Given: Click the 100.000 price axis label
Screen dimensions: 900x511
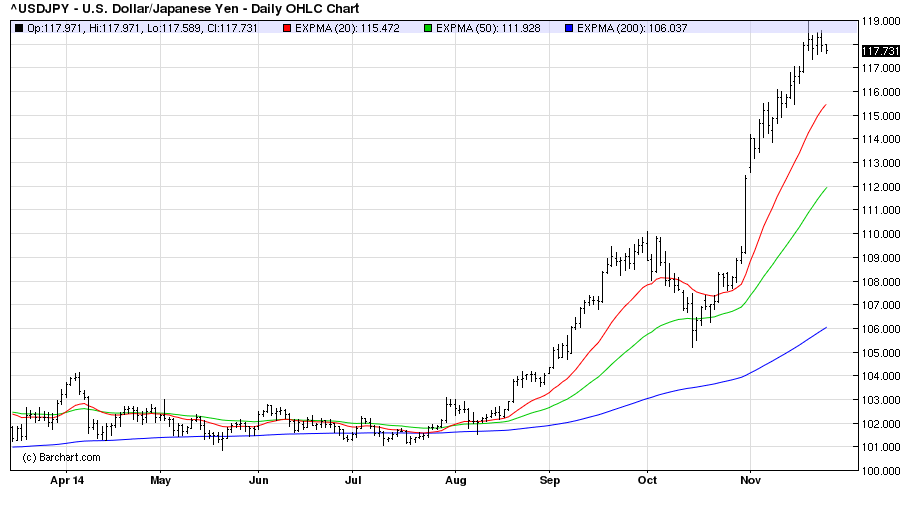Looking at the screenshot, I should [878, 471].
